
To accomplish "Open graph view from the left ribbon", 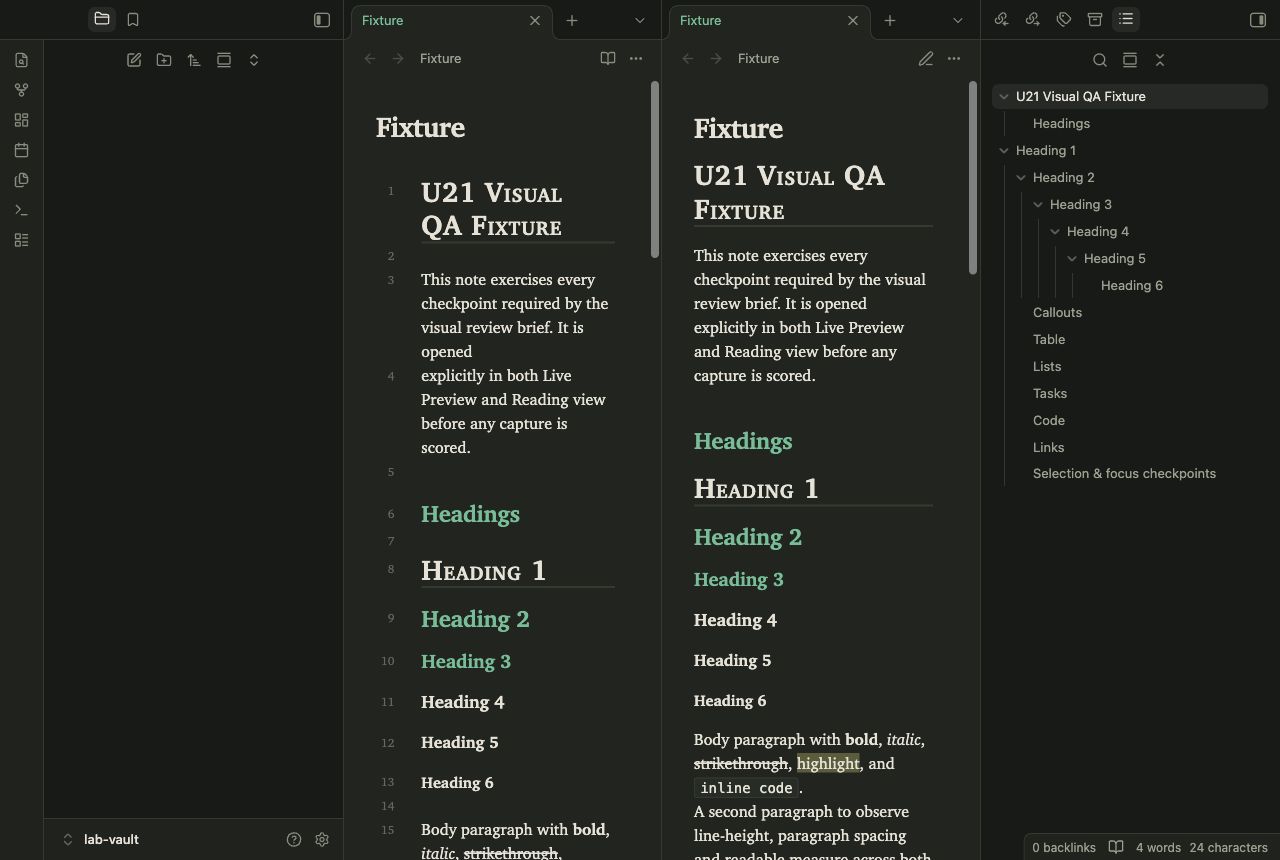I will coord(21,90).
